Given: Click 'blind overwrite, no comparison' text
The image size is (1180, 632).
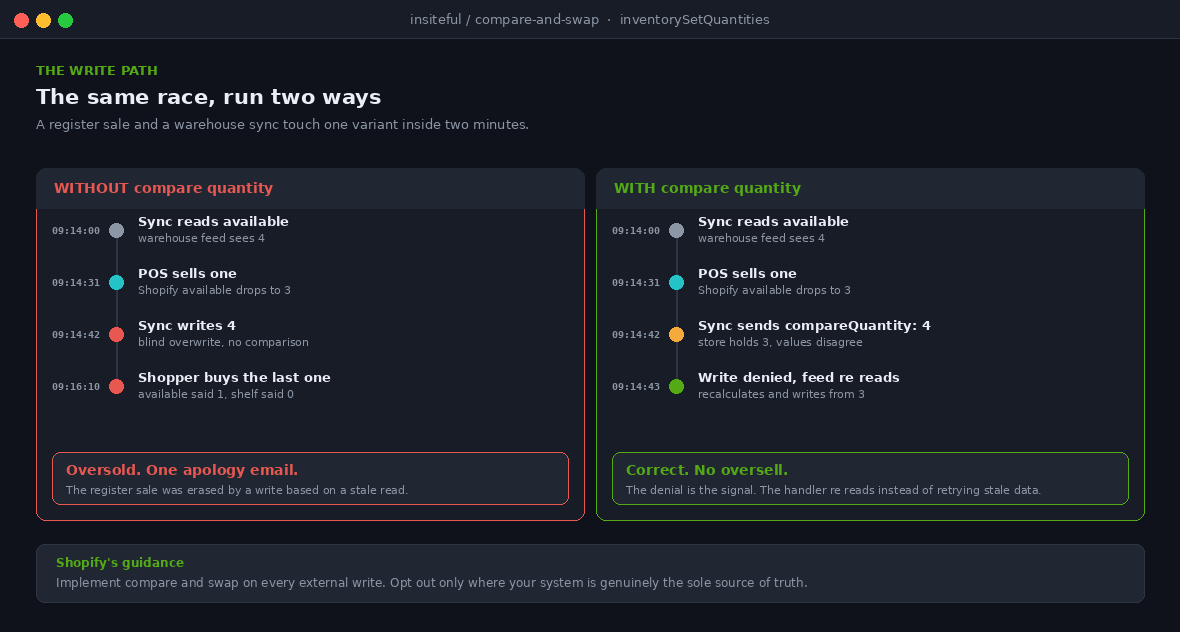Looking at the screenshot, I should coord(223,342).
